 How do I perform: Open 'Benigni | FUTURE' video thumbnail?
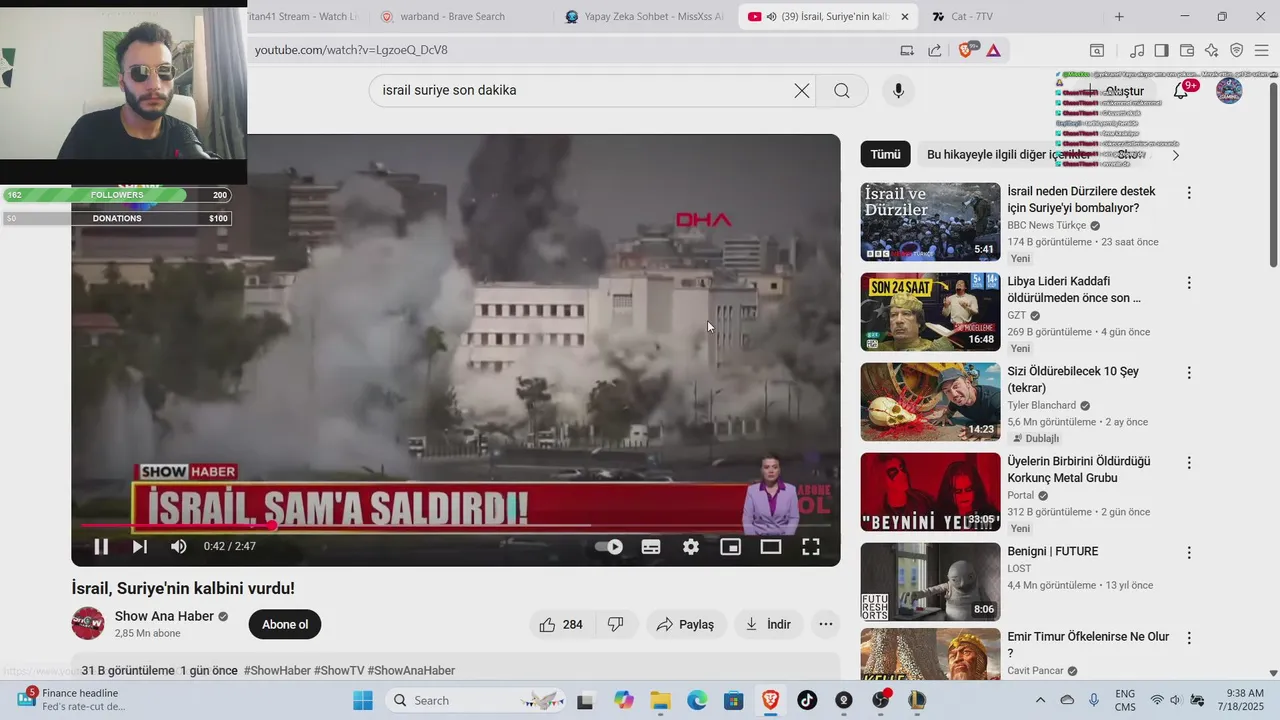pos(930,581)
